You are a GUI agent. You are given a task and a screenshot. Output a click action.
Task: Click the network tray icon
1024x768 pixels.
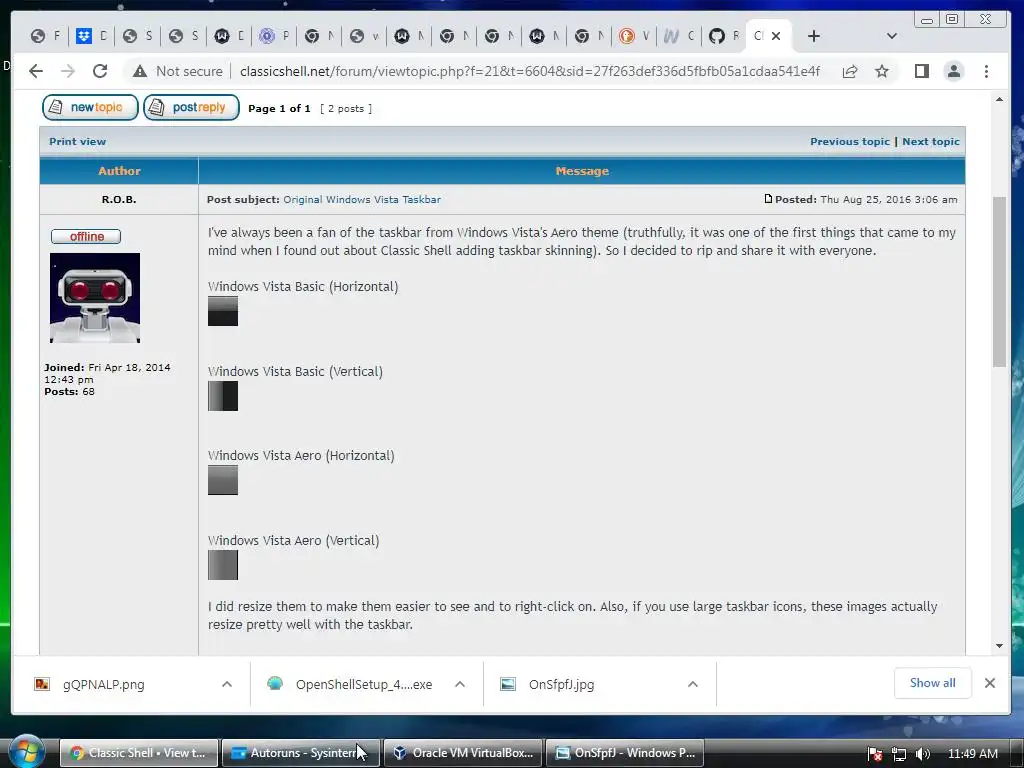tap(899, 754)
